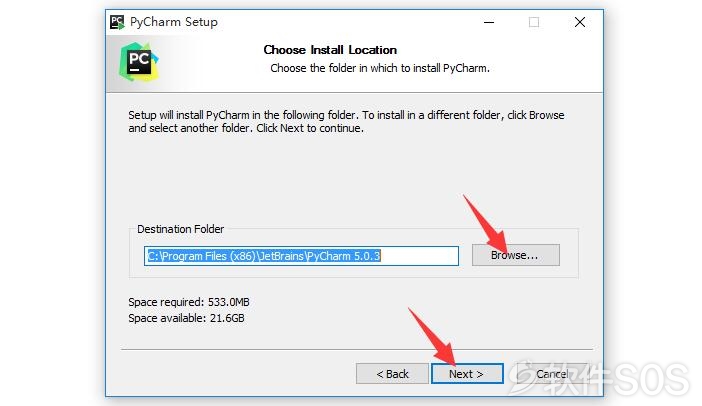Click the Space available 21.6GB text
702x406 pixels.
click(x=186, y=318)
